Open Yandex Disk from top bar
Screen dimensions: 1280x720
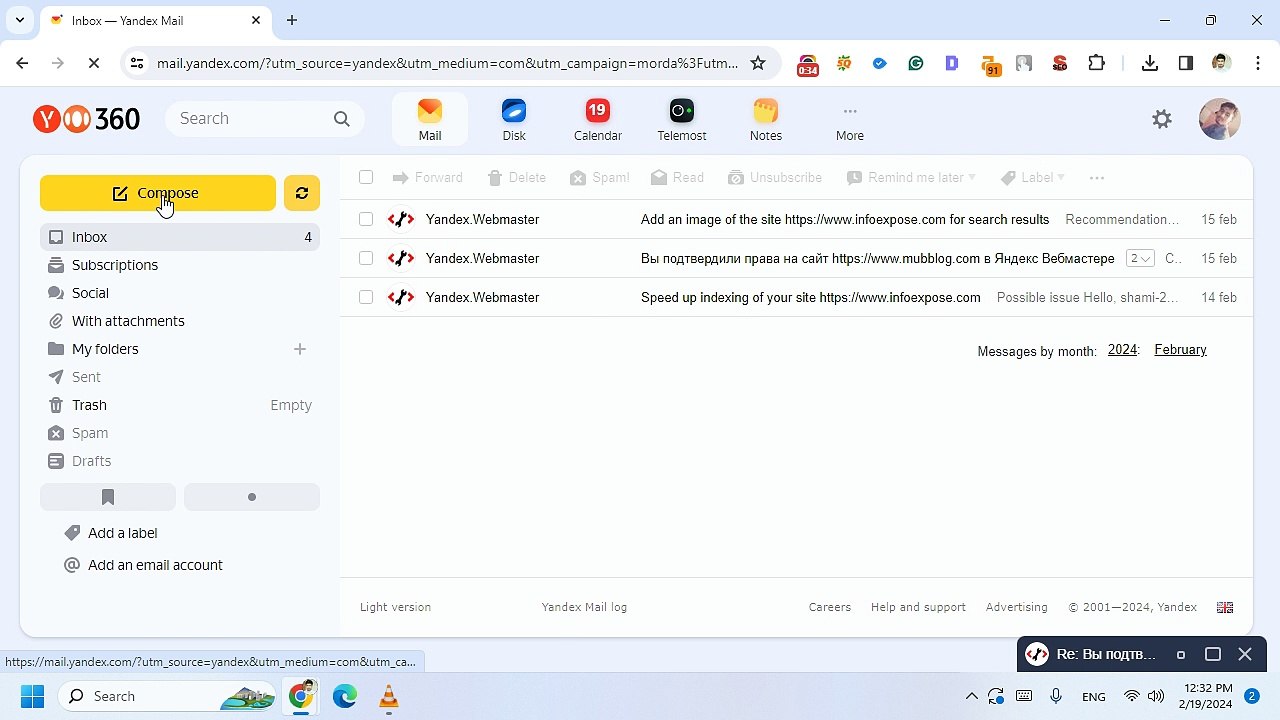click(514, 120)
